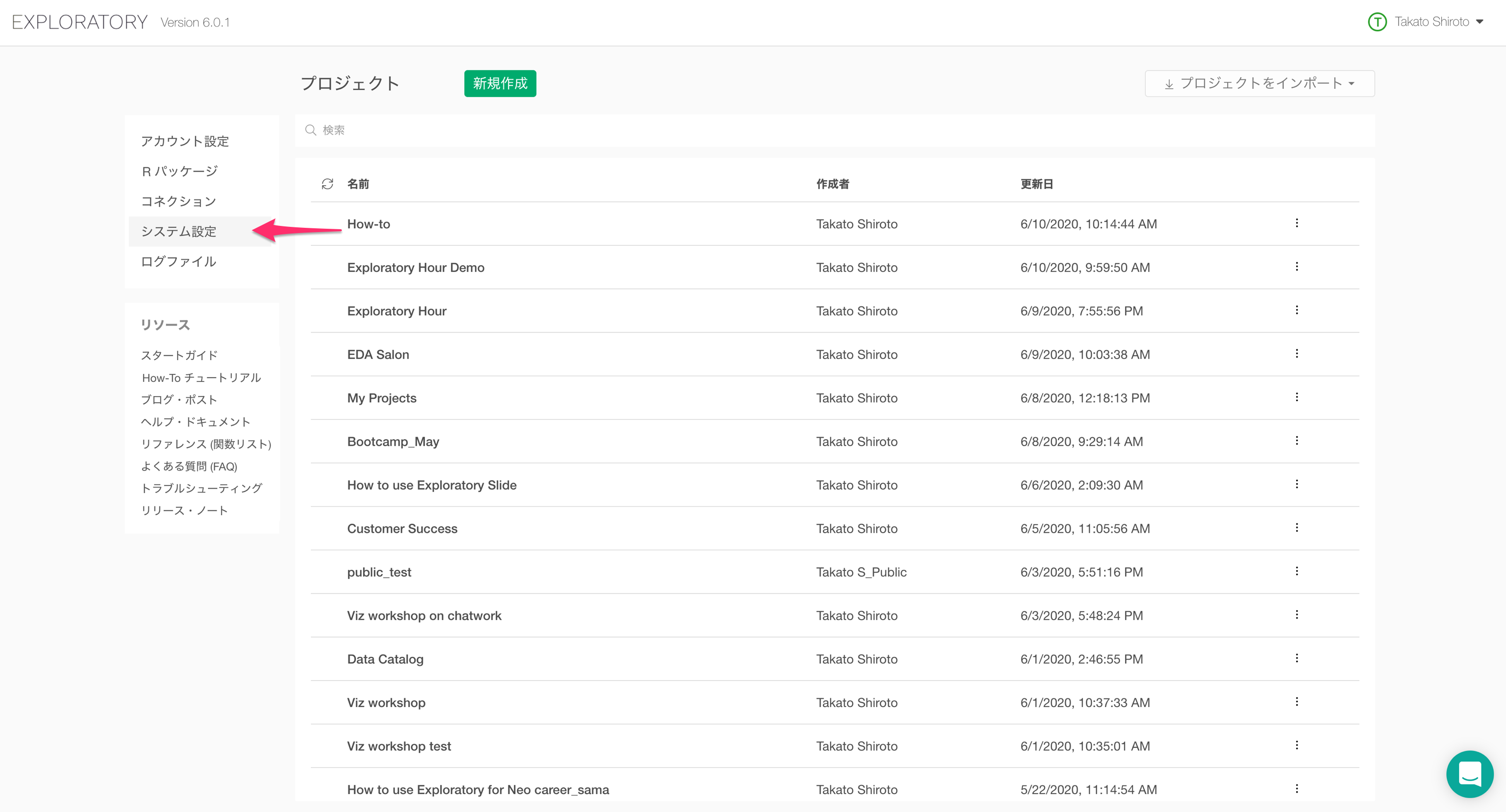The width and height of the screenshot is (1506, 812).
Task: Click in the 検索 search field
Action: [x=834, y=130]
